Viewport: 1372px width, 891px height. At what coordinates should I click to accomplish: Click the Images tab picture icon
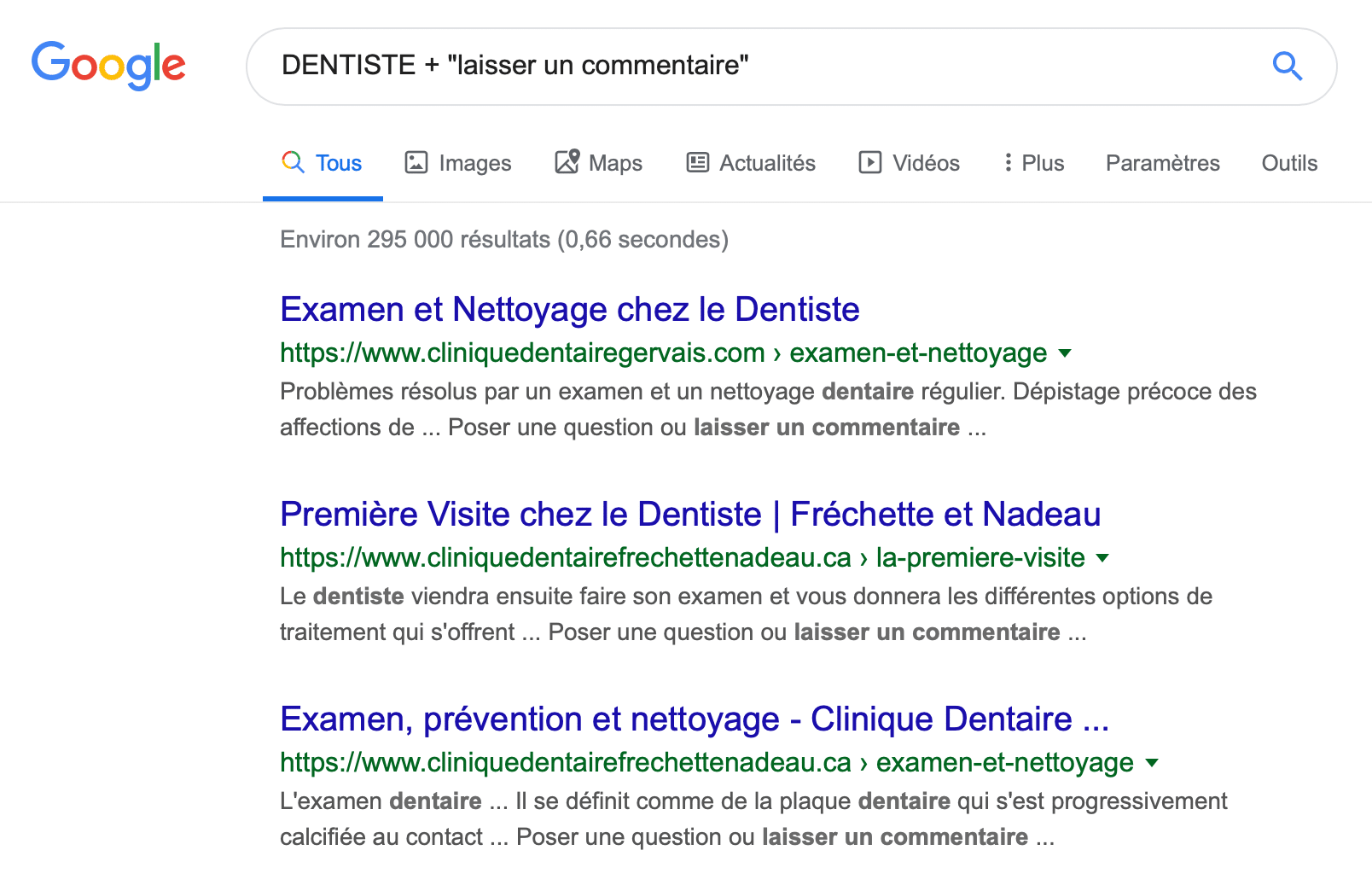(x=416, y=162)
